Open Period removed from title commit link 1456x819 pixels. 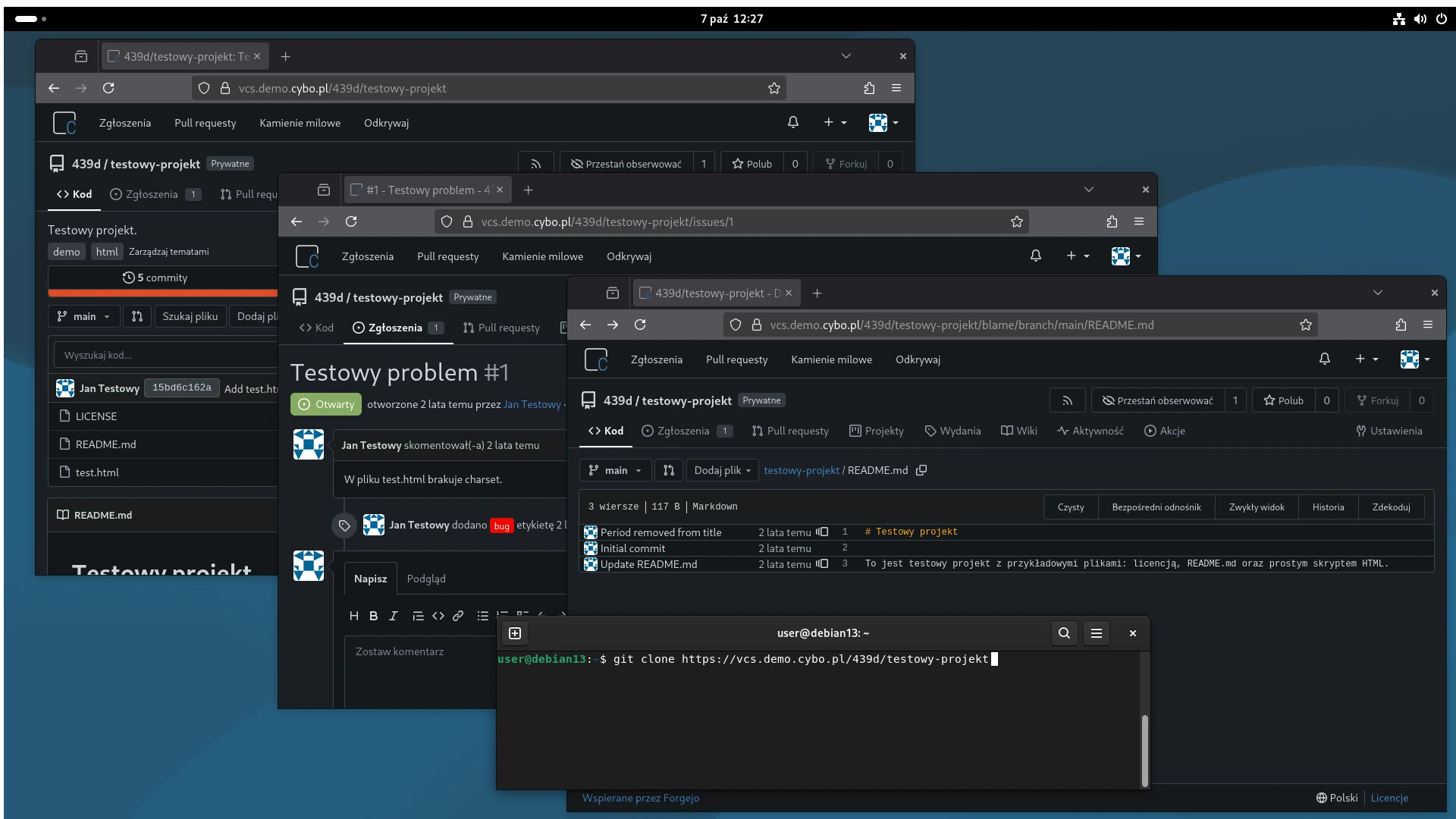coord(661,532)
